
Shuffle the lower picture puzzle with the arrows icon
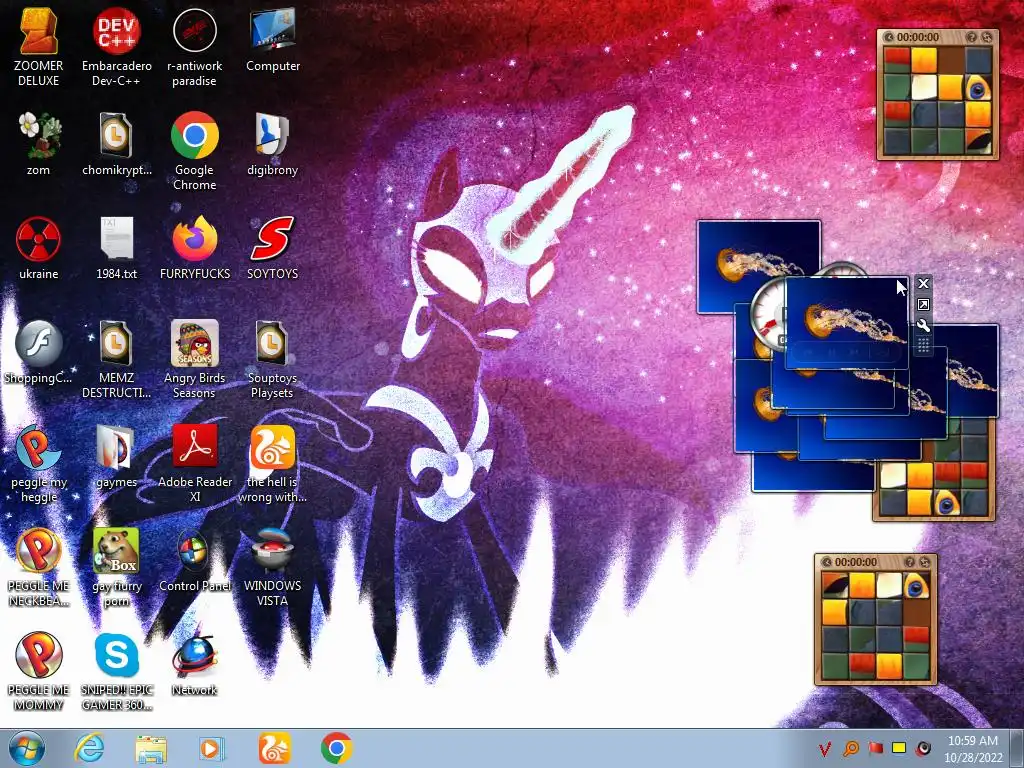point(925,562)
